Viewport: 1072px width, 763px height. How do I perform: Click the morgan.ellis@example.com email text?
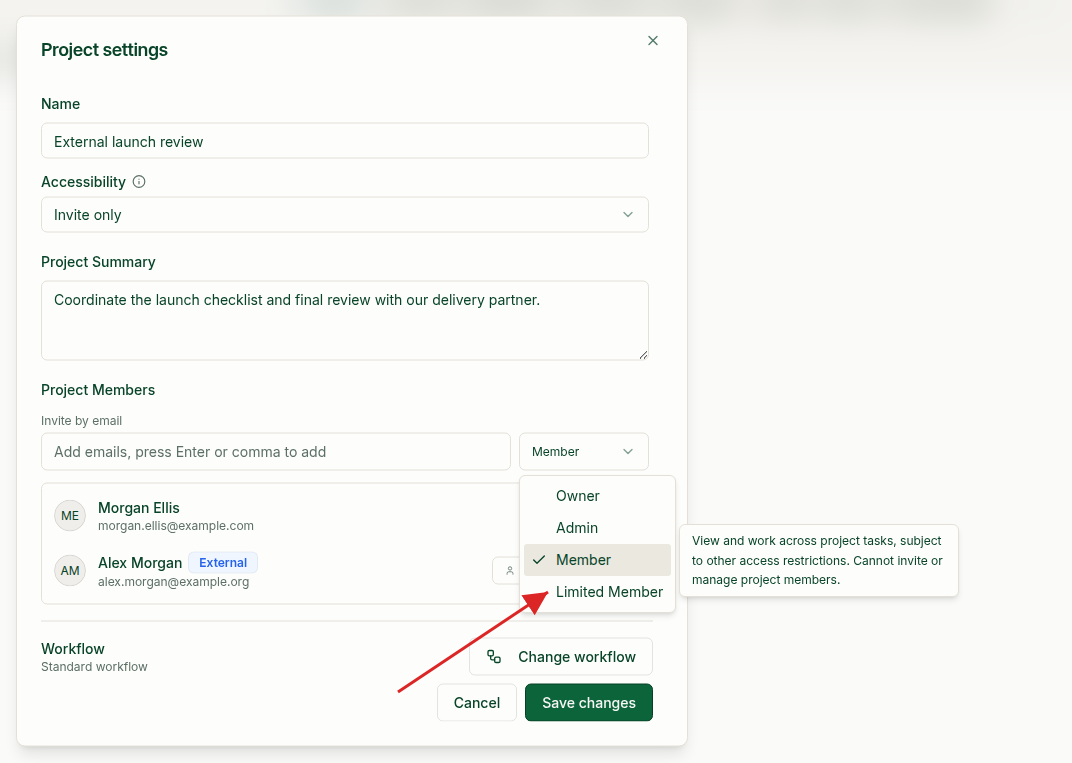click(176, 526)
